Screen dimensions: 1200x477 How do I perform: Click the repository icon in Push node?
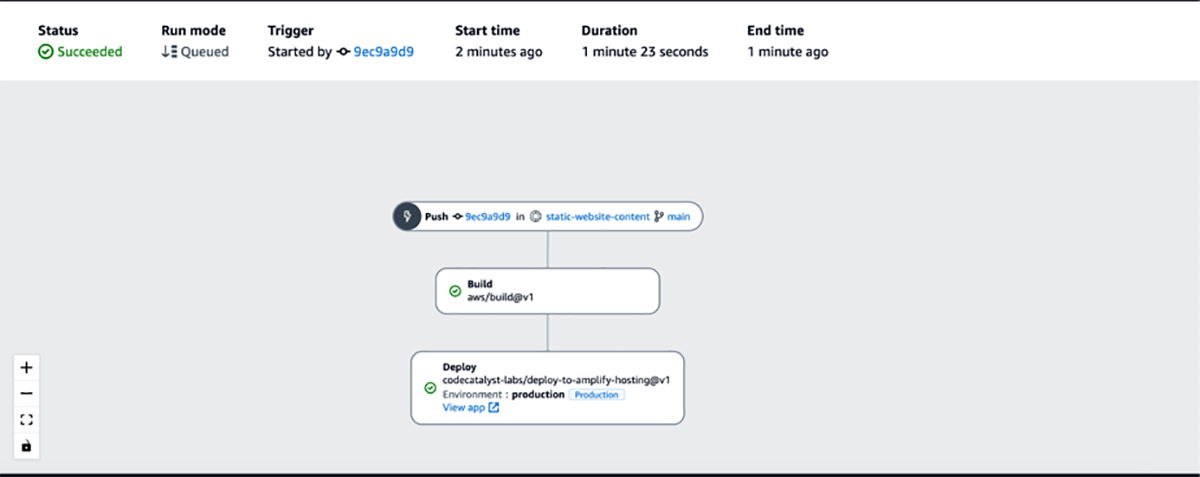point(536,217)
